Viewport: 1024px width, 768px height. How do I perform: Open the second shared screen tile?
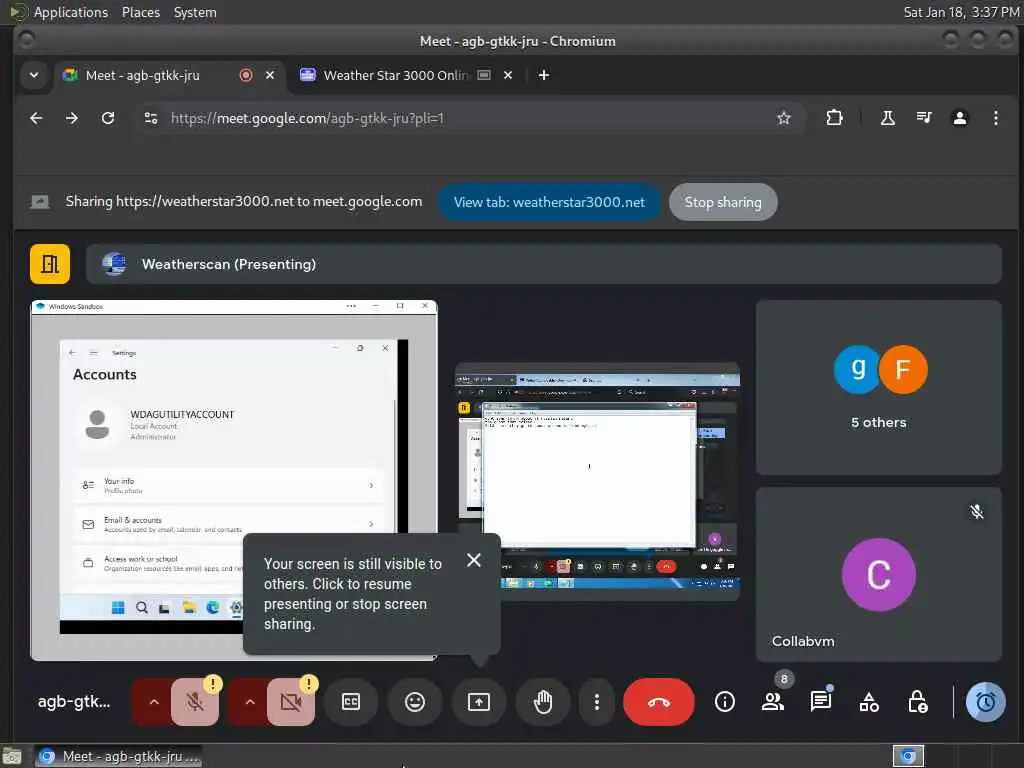[x=597, y=481]
